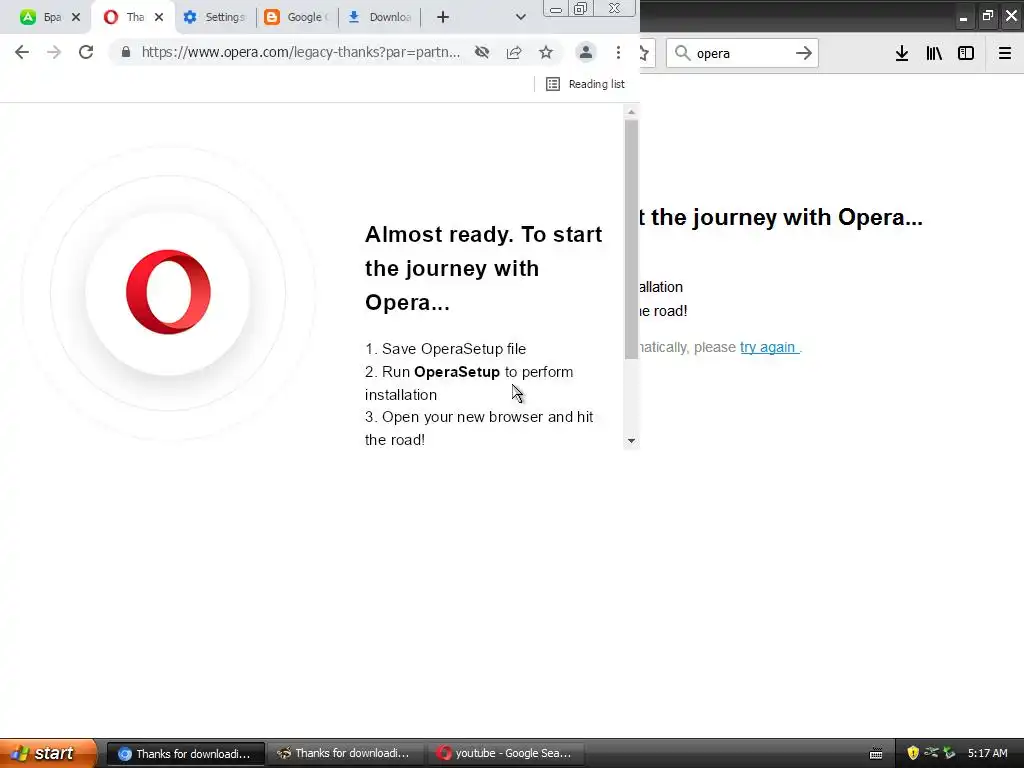Open Chrome three-dot menu
The height and width of the screenshot is (768, 1024).
pos(618,52)
